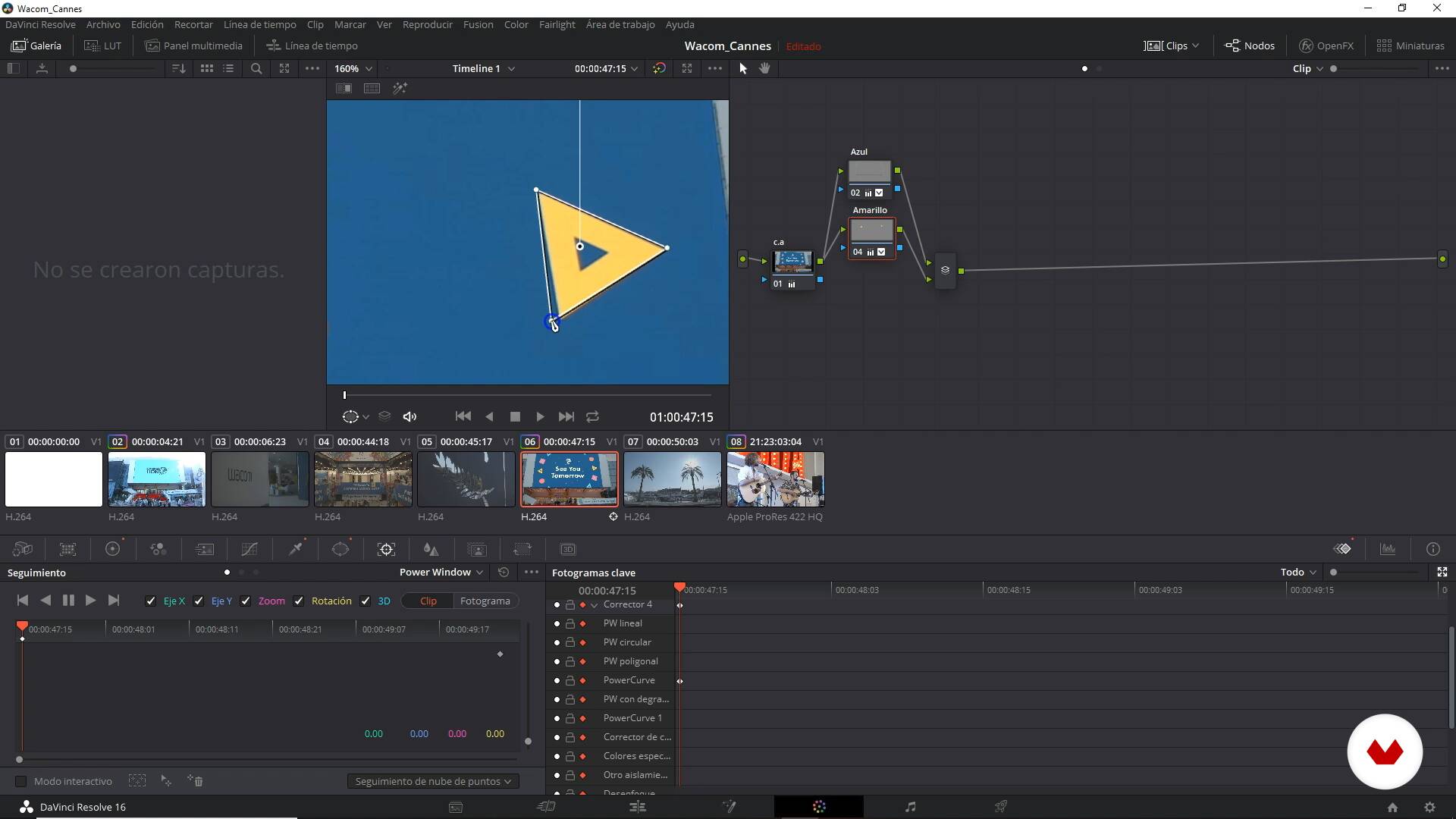Open the Color Wheels palette icon
Viewport: 1456px width, 819px height.
pos(113,549)
